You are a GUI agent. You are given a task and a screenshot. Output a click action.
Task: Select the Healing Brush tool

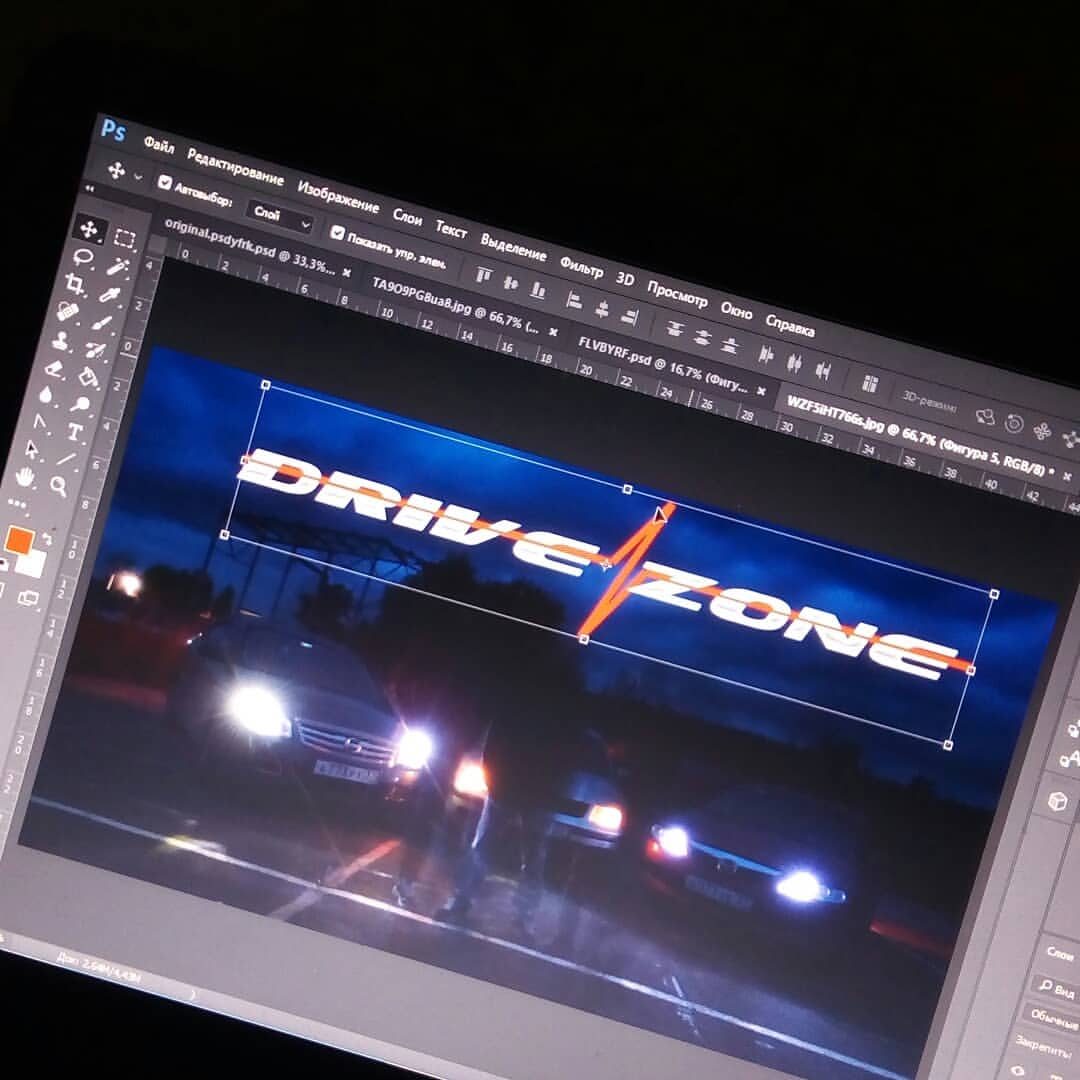click(x=68, y=311)
